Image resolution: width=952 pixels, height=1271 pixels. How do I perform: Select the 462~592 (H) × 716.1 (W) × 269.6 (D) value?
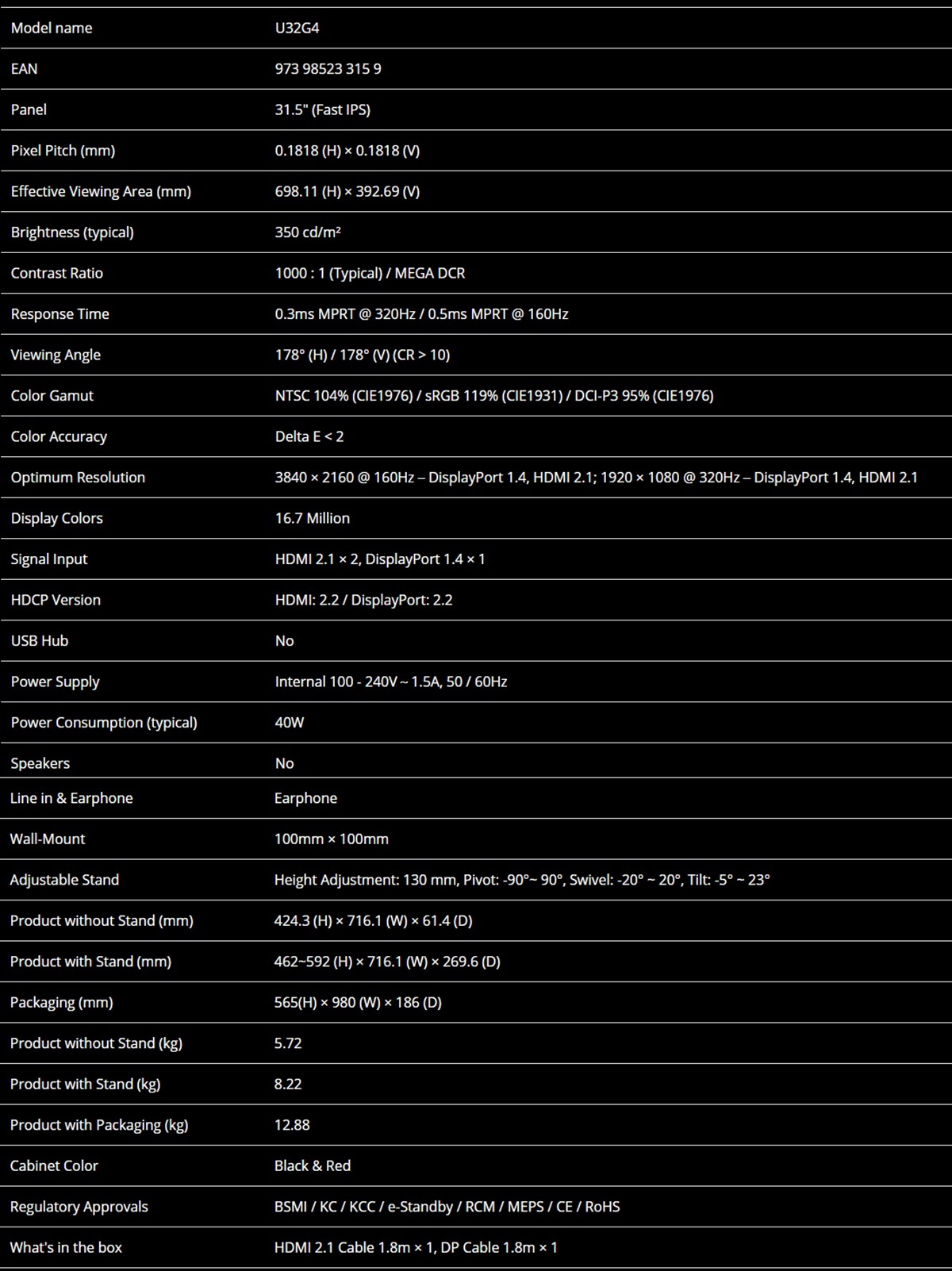(x=387, y=962)
